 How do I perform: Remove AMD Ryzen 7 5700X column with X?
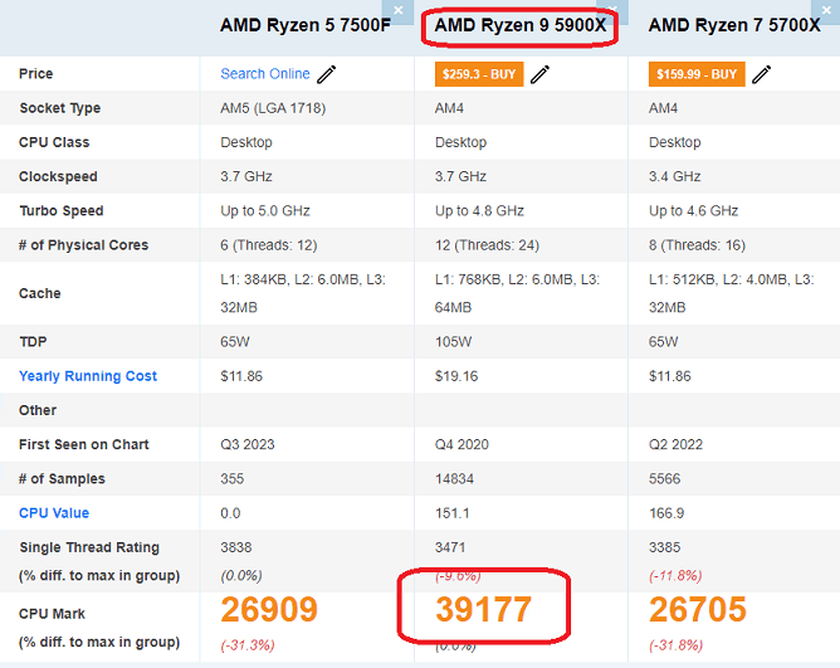click(826, 11)
